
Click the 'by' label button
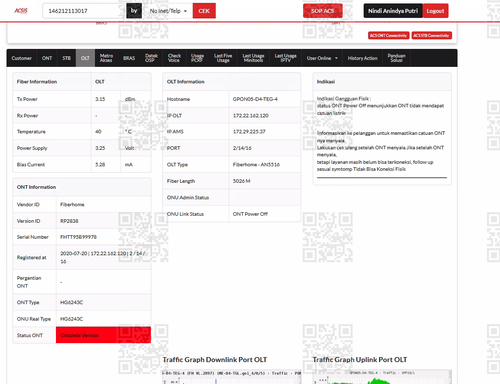tap(134, 11)
